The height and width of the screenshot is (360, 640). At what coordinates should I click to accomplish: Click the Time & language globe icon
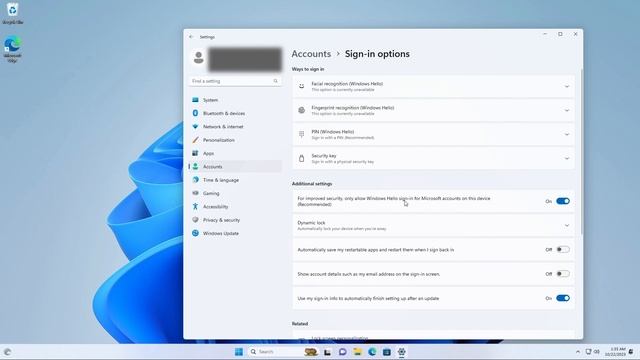pos(195,180)
